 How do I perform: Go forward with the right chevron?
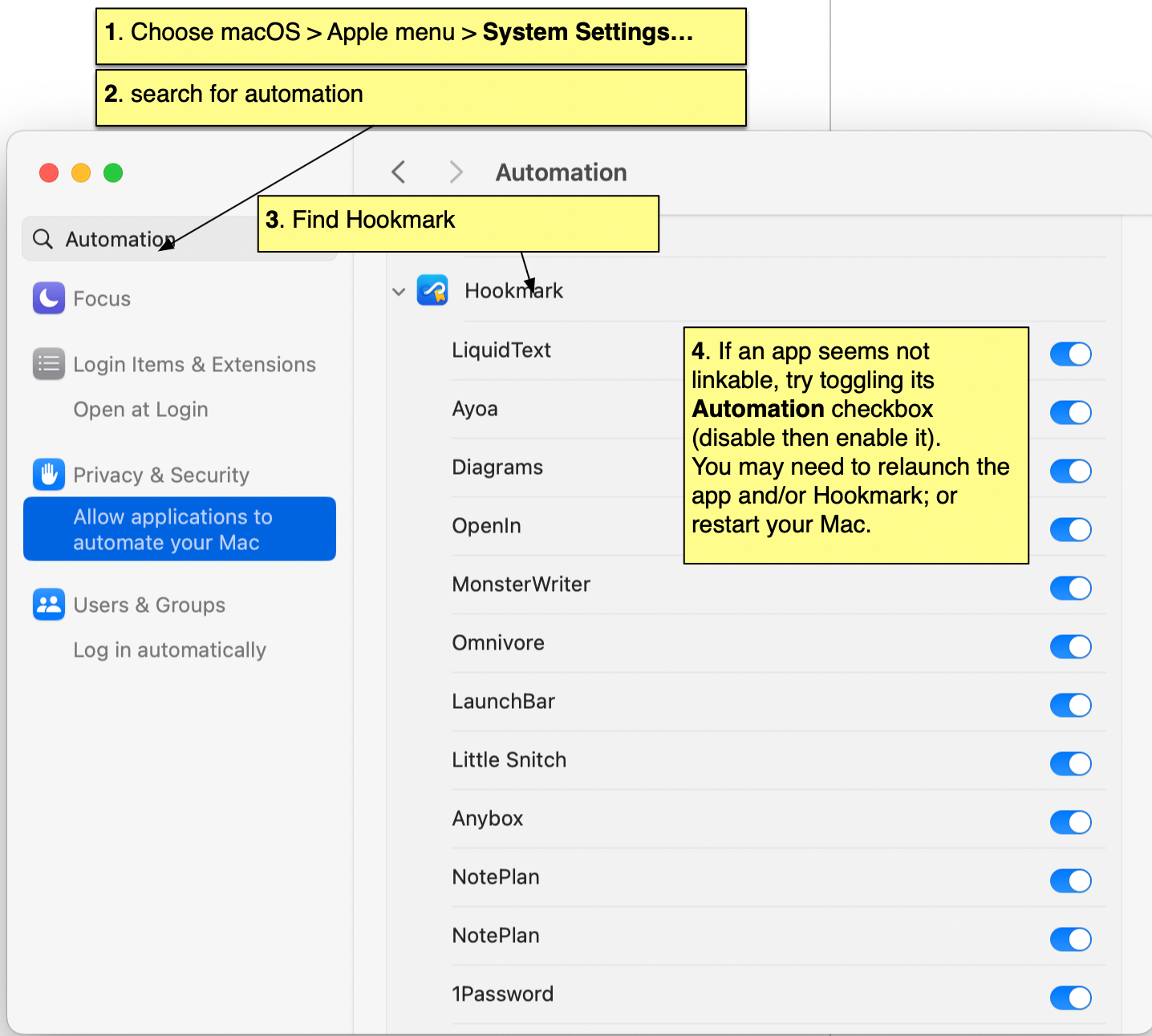pos(456,172)
